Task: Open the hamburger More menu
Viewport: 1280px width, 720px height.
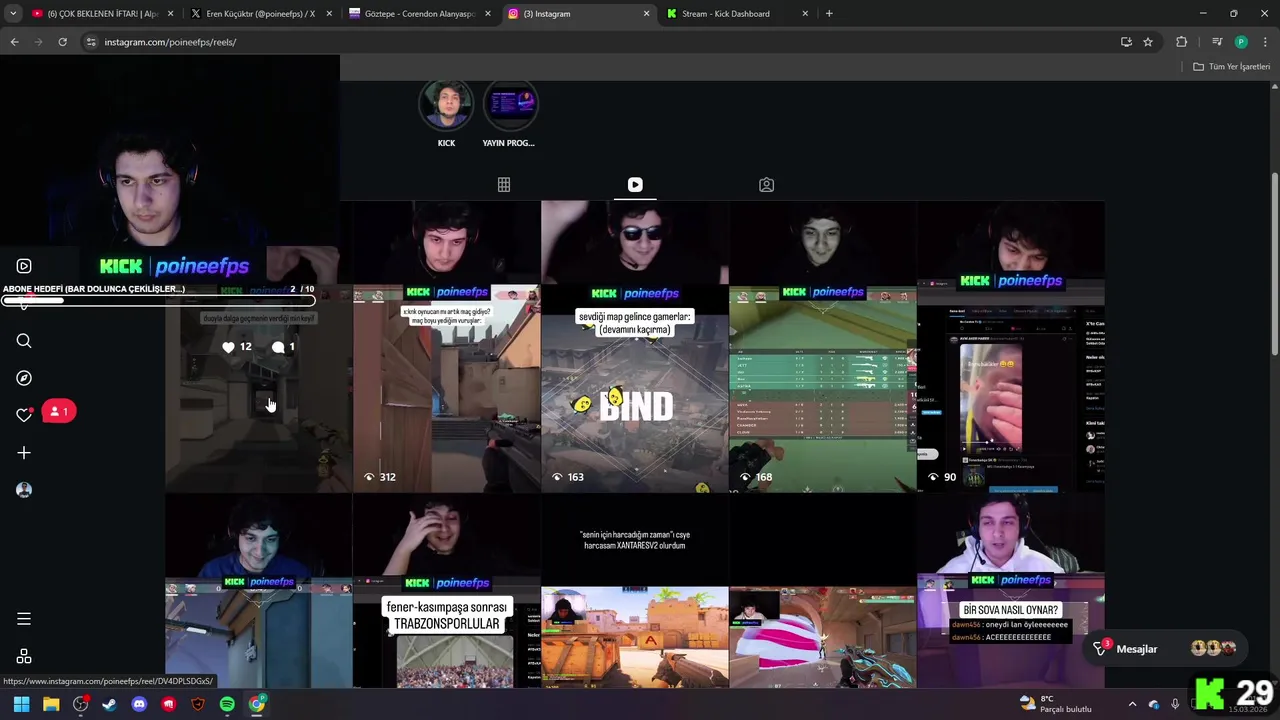Action: point(24,619)
